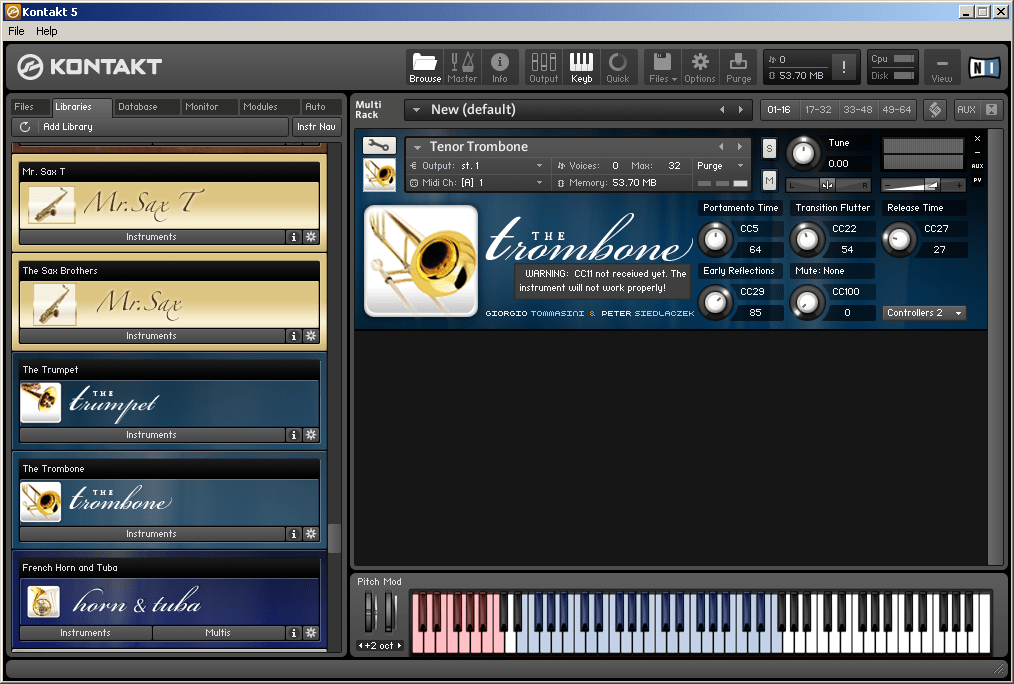Adjust the instrument pan slider
The height and width of the screenshot is (684, 1014).
point(828,186)
